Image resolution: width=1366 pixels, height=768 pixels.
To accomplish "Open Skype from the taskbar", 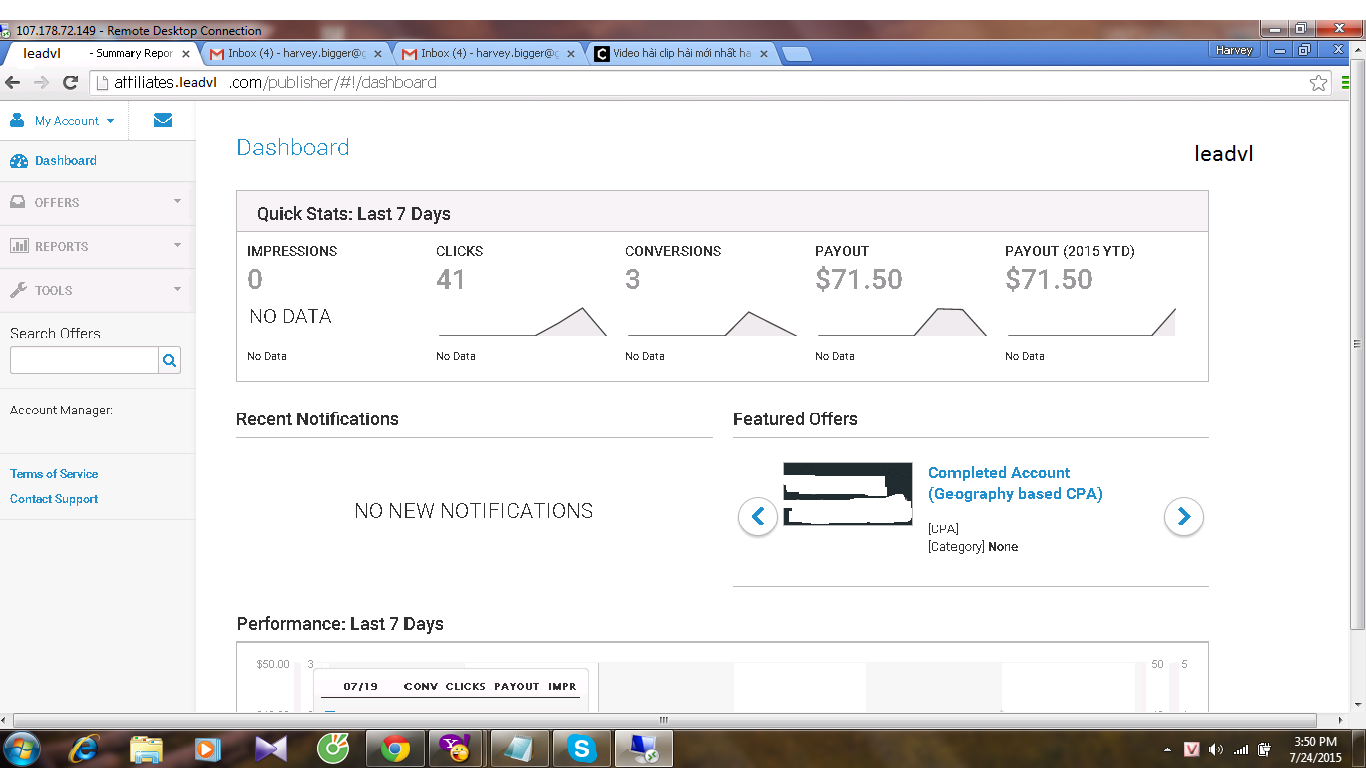I will [x=581, y=749].
